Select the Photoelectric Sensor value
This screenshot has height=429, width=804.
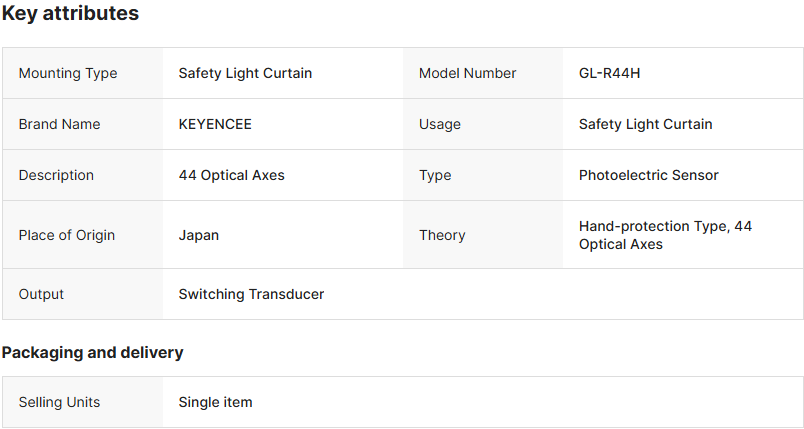(x=648, y=175)
